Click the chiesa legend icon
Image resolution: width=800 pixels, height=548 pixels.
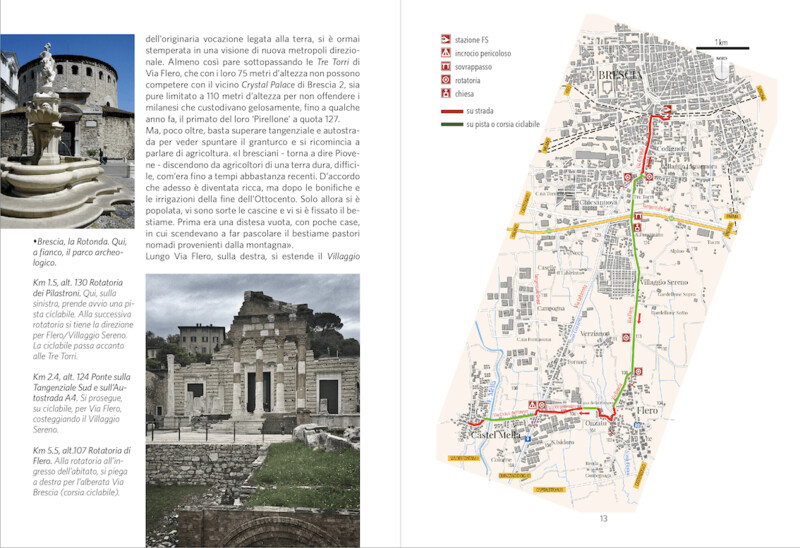pyautogui.click(x=445, y=93)
